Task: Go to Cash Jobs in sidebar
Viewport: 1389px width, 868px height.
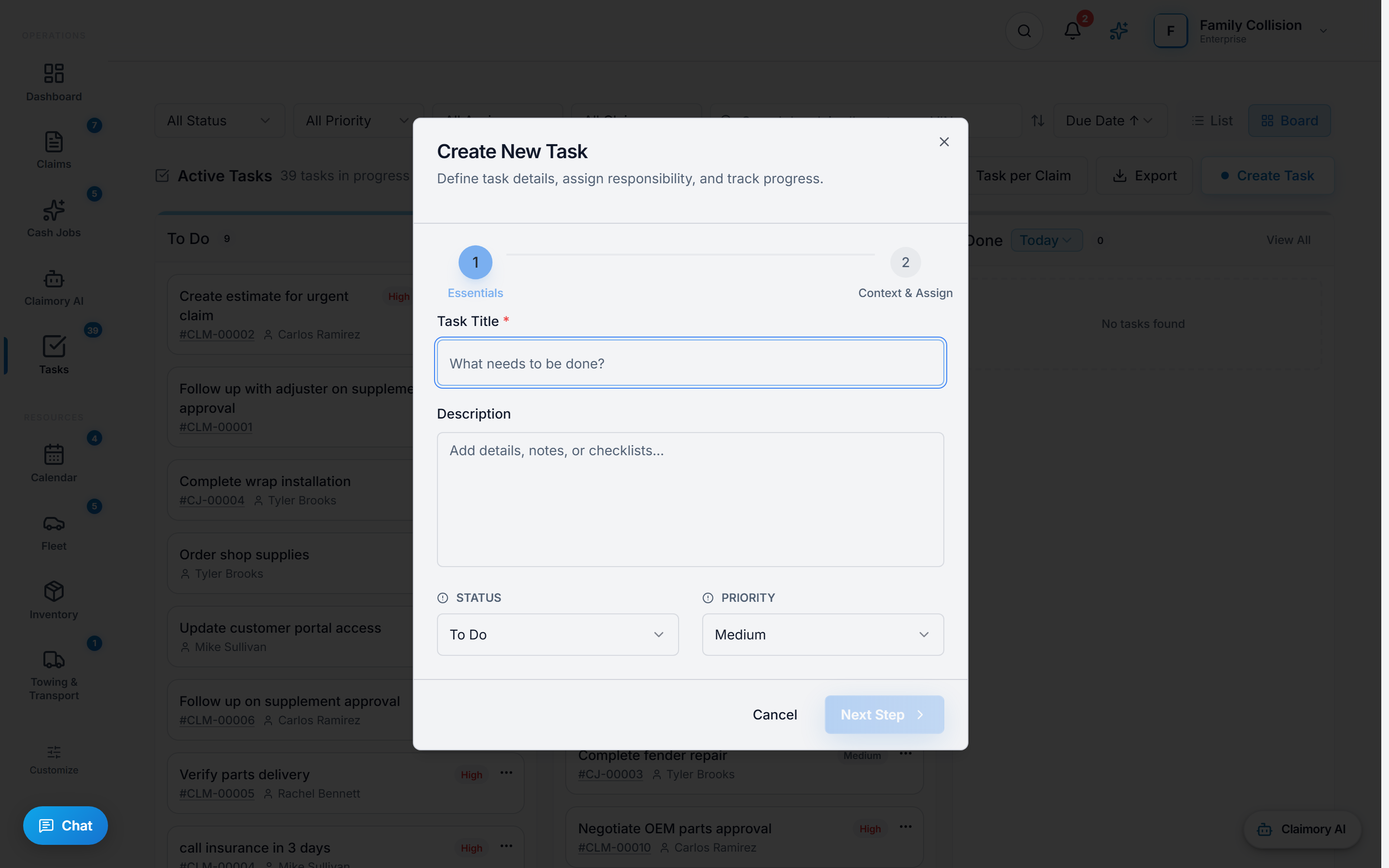Action: (54, 219)
